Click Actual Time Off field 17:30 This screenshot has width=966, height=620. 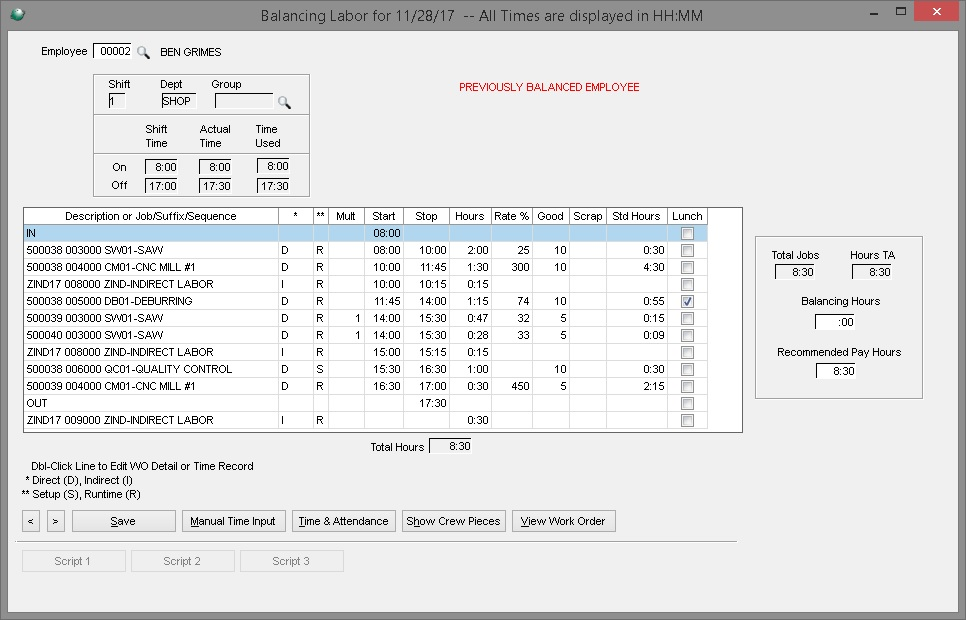[215, 186]
